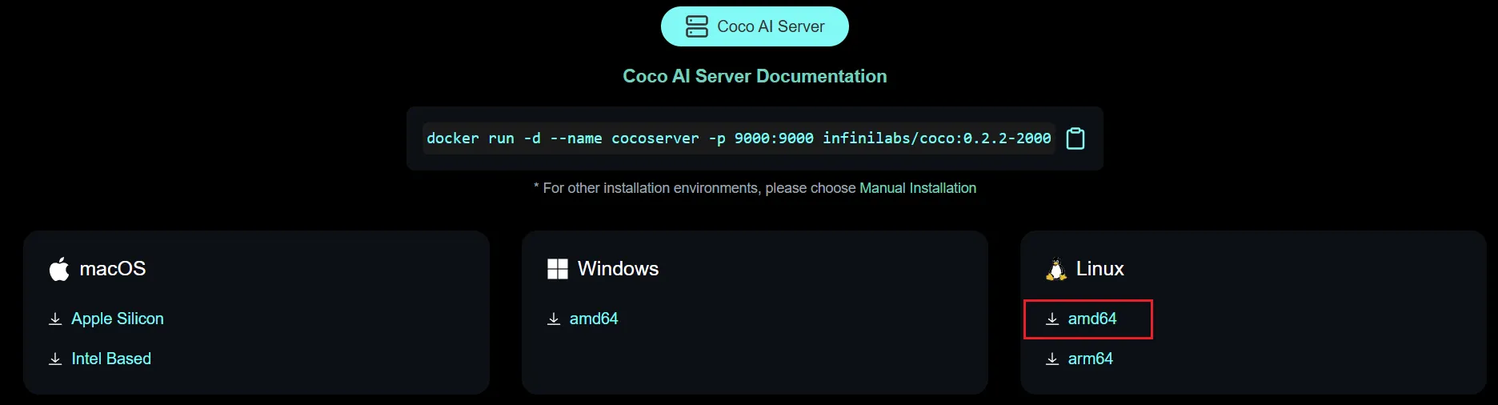Click the Apple logo beside macOS
This screenshot has width=1498, height=405.
click(59, 268)
